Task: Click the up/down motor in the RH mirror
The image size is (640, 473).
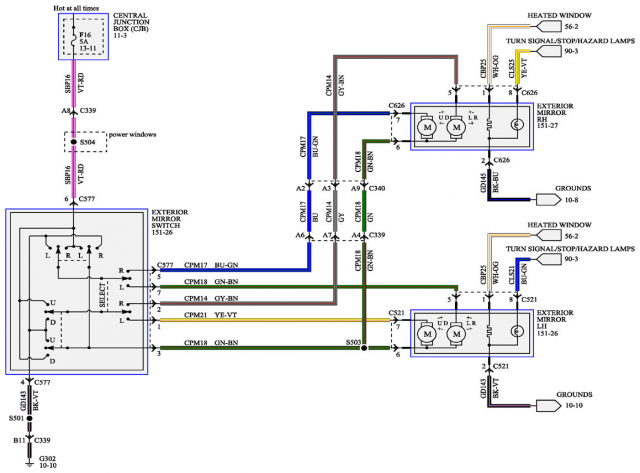Action: 427,127
